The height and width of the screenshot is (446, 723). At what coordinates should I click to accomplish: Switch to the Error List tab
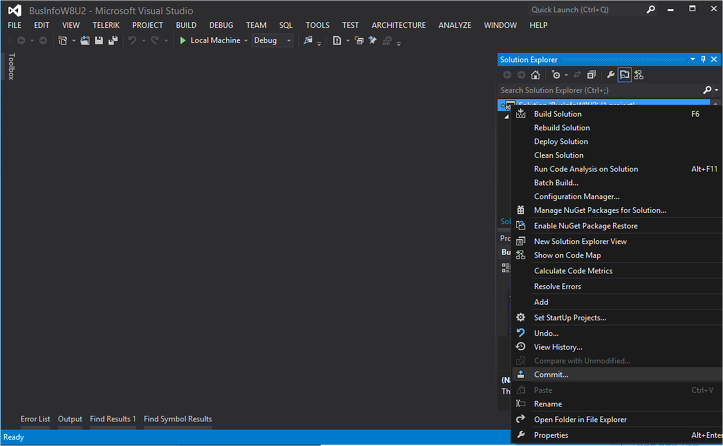point(35,419)
